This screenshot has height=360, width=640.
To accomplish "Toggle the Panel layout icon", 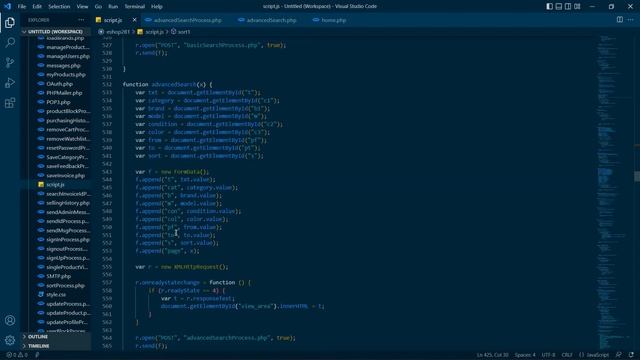I will pos(559,6).
